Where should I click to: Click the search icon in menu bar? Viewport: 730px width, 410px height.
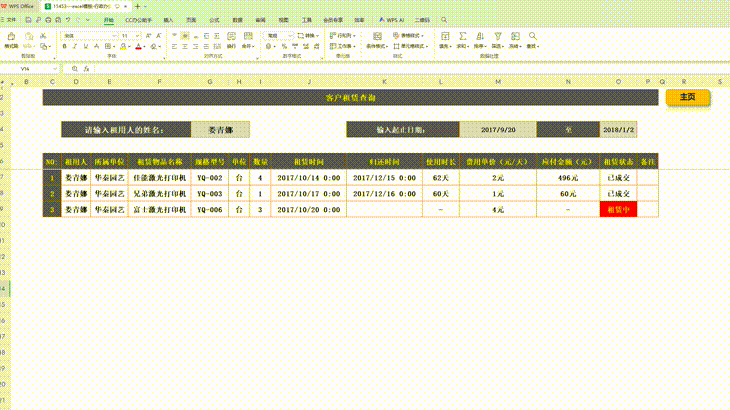click(444, 20)
